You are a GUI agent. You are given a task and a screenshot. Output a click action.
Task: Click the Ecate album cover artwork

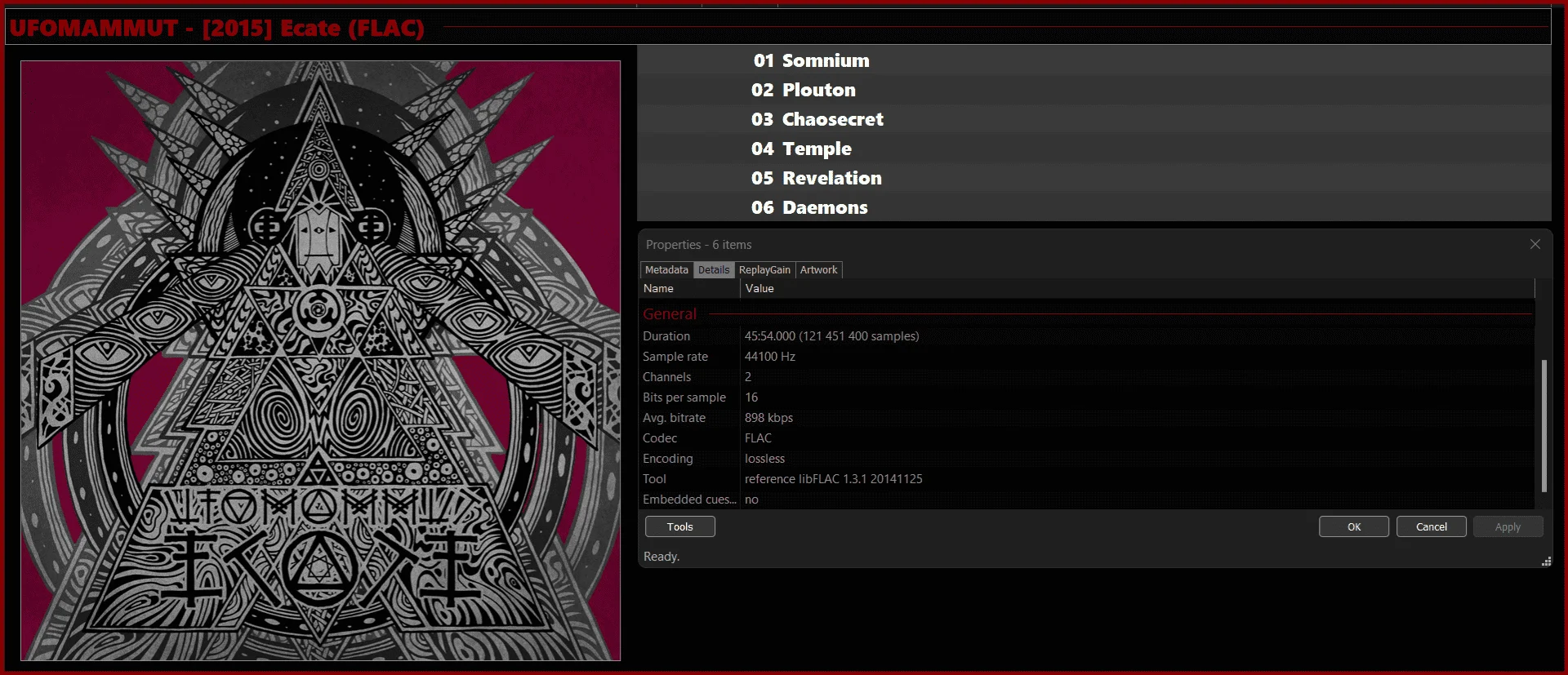tap(320, 360)
